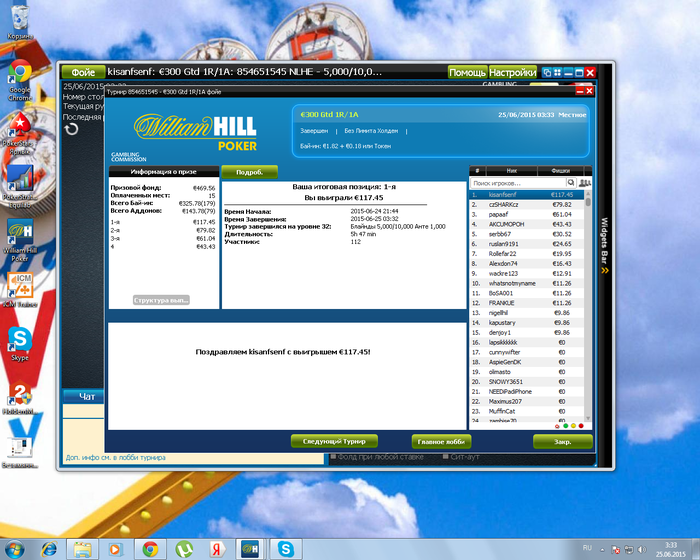Click the yellow status dot below the player list

point(573,426)
